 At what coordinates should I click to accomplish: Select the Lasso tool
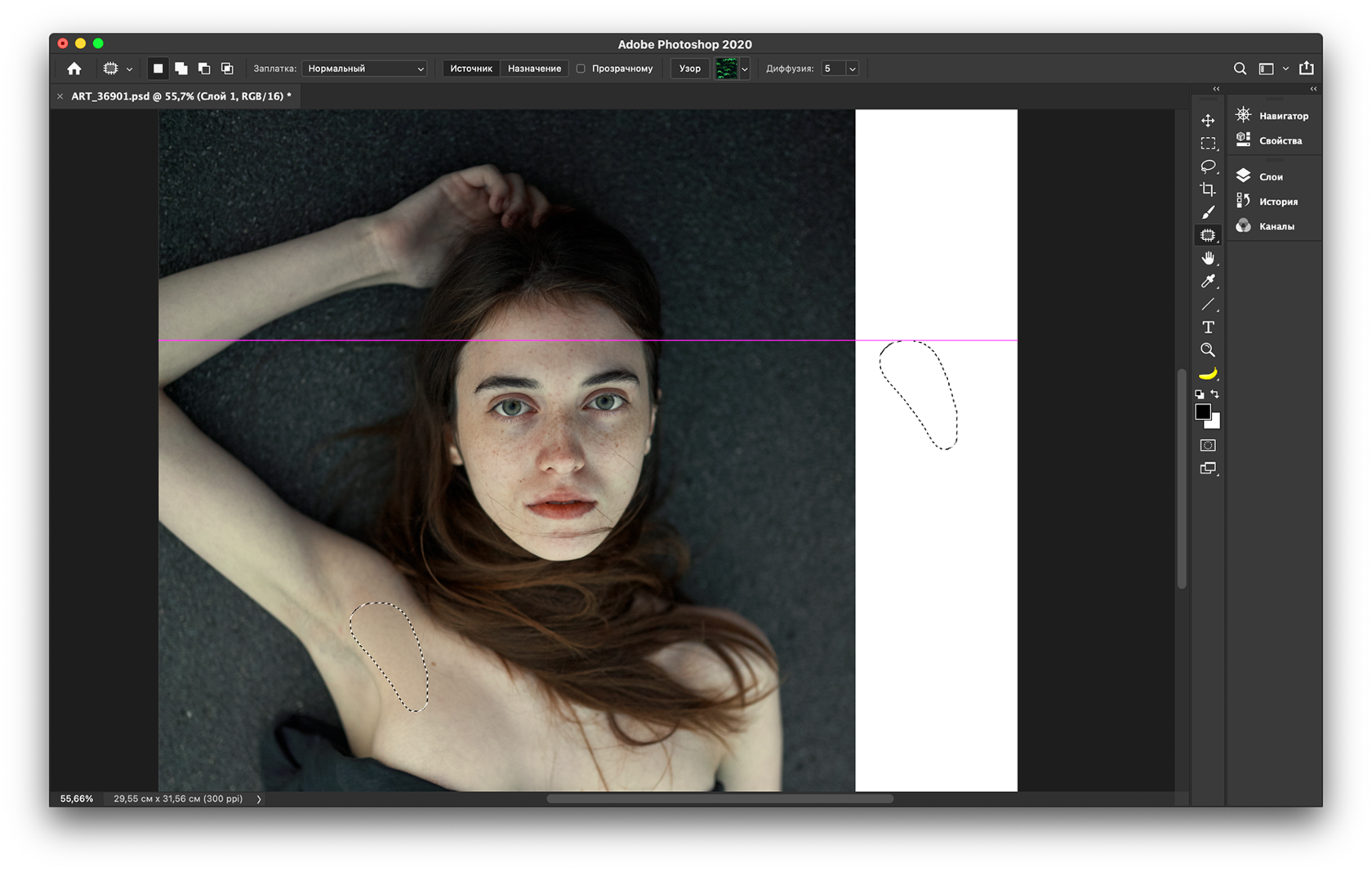click(x=1208, y=166)
